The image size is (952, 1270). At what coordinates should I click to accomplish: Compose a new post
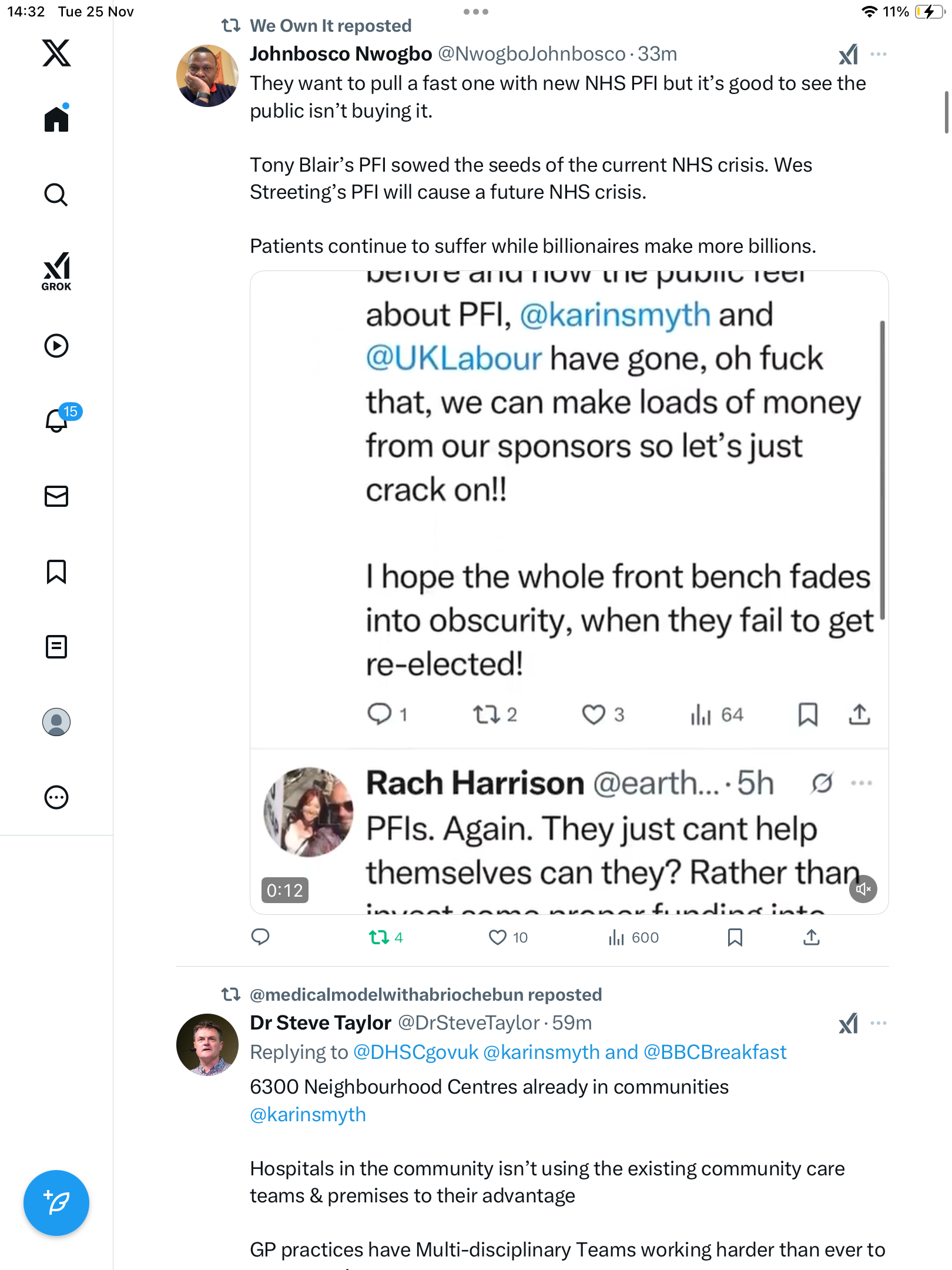click(x=56, y=1203)
